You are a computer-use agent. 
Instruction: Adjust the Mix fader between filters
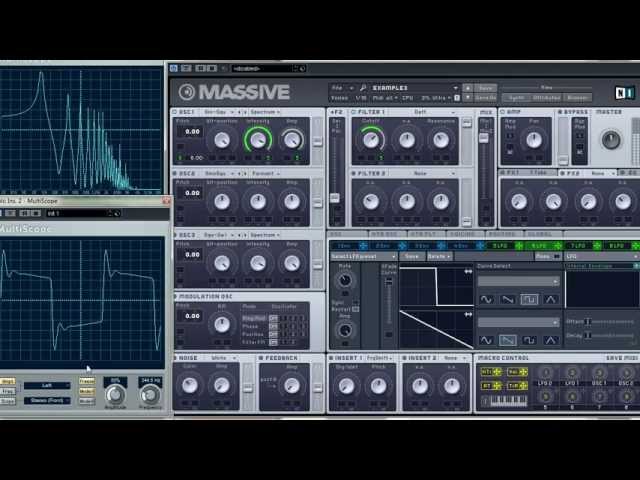[x=484, y=138]
